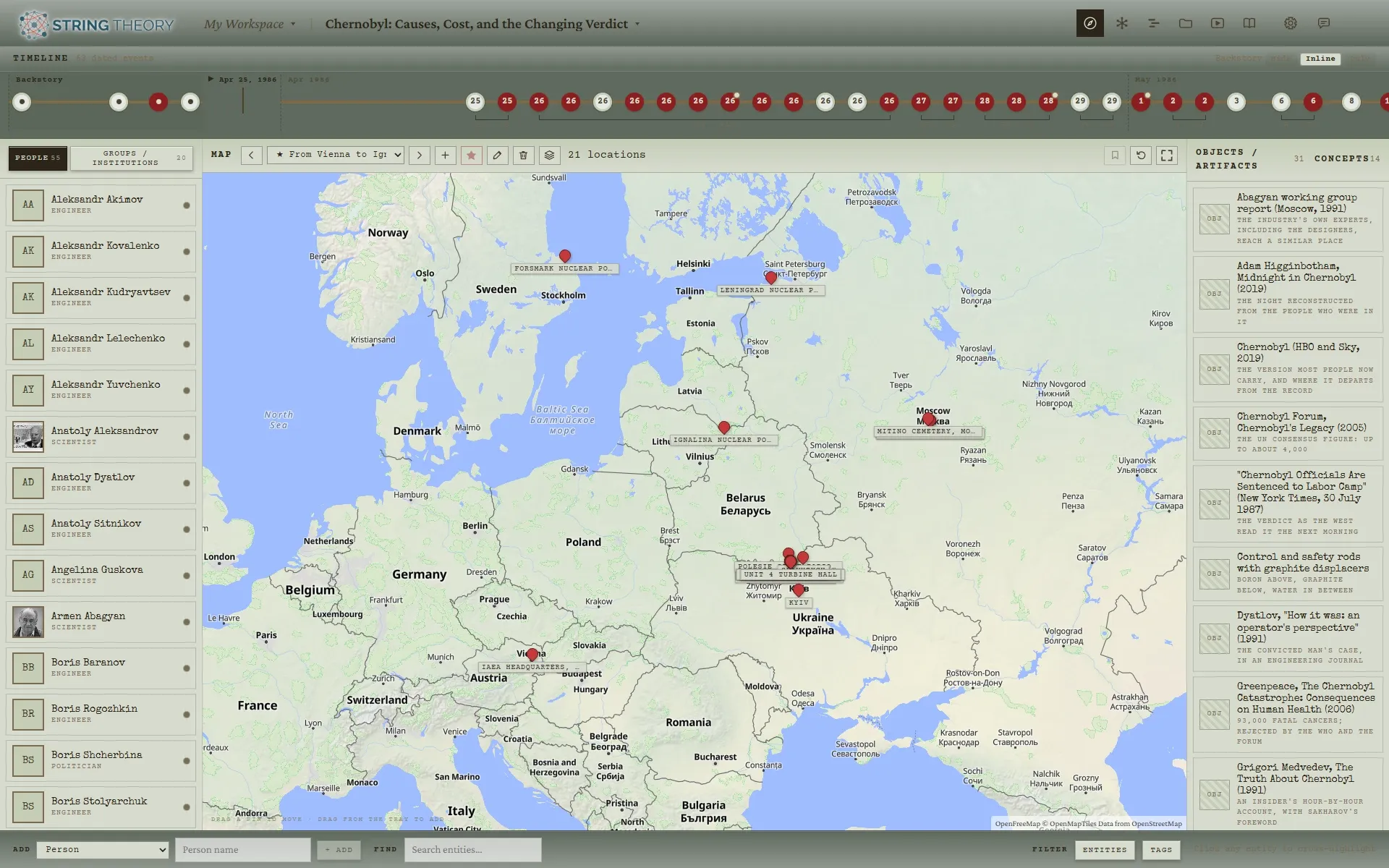This screenshot has width=1389, height=868.
Task: Open the map layers icon
Action: (550, 155)
